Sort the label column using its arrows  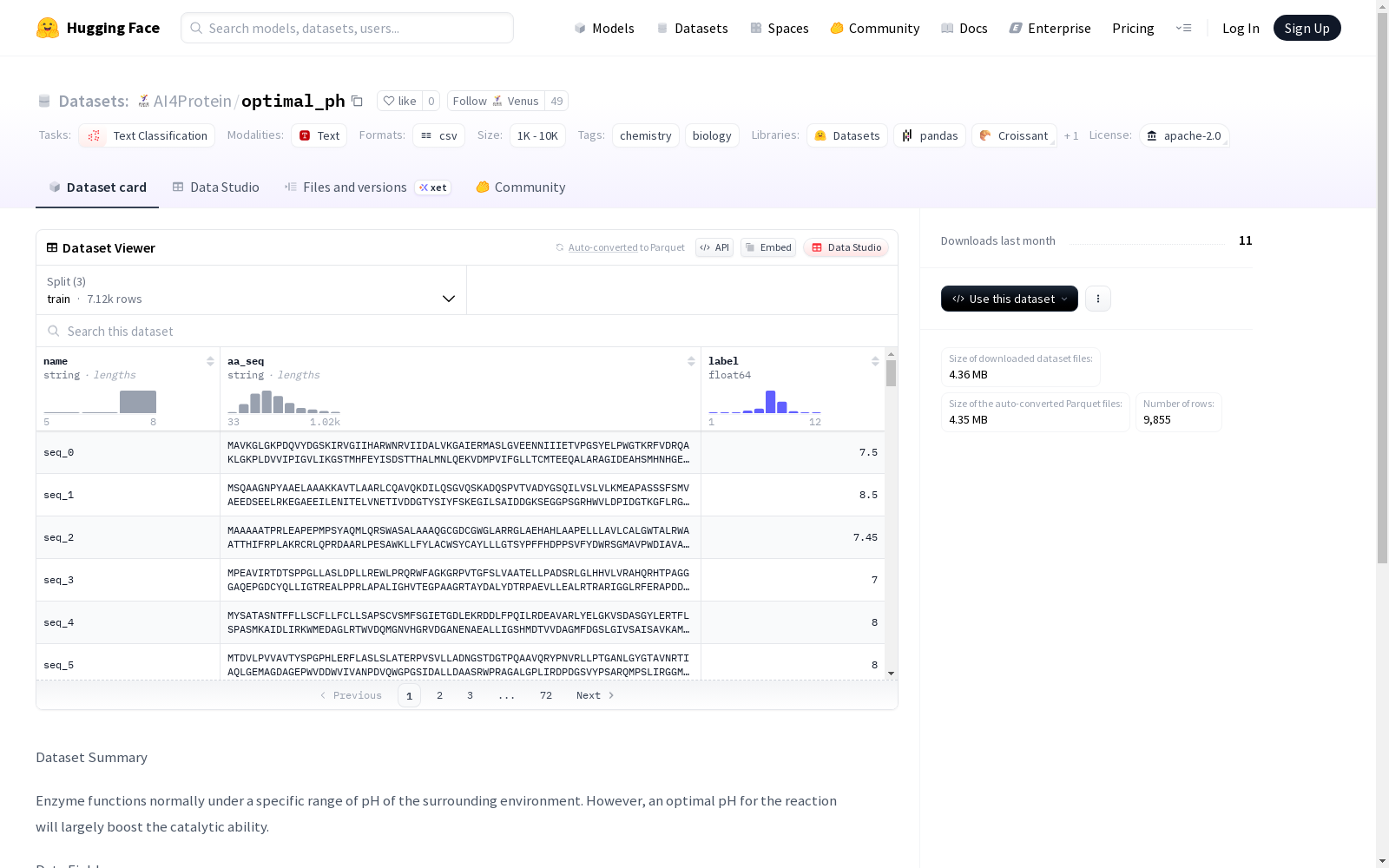tap(875, 361)
